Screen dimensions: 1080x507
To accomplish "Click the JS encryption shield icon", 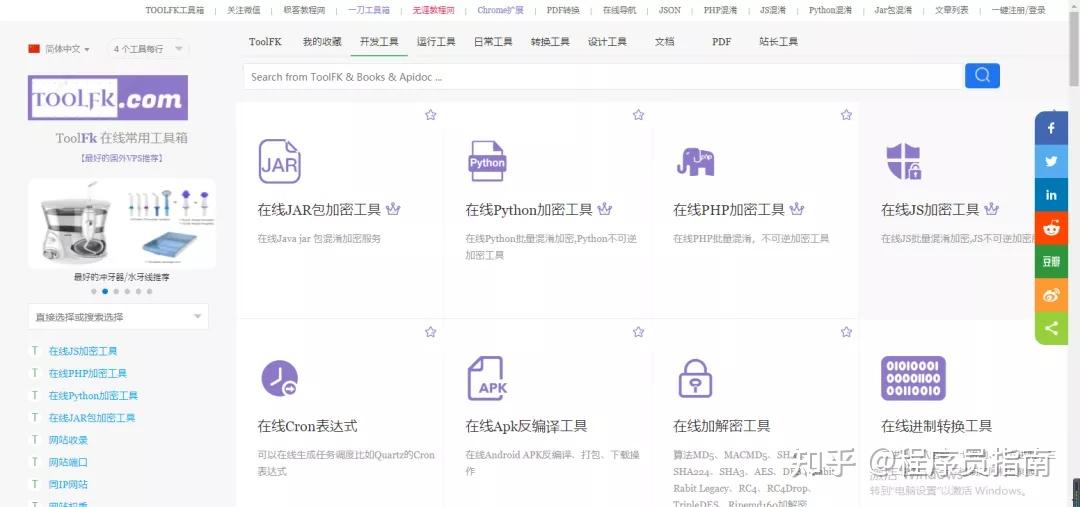I will [x=903, y=162].
